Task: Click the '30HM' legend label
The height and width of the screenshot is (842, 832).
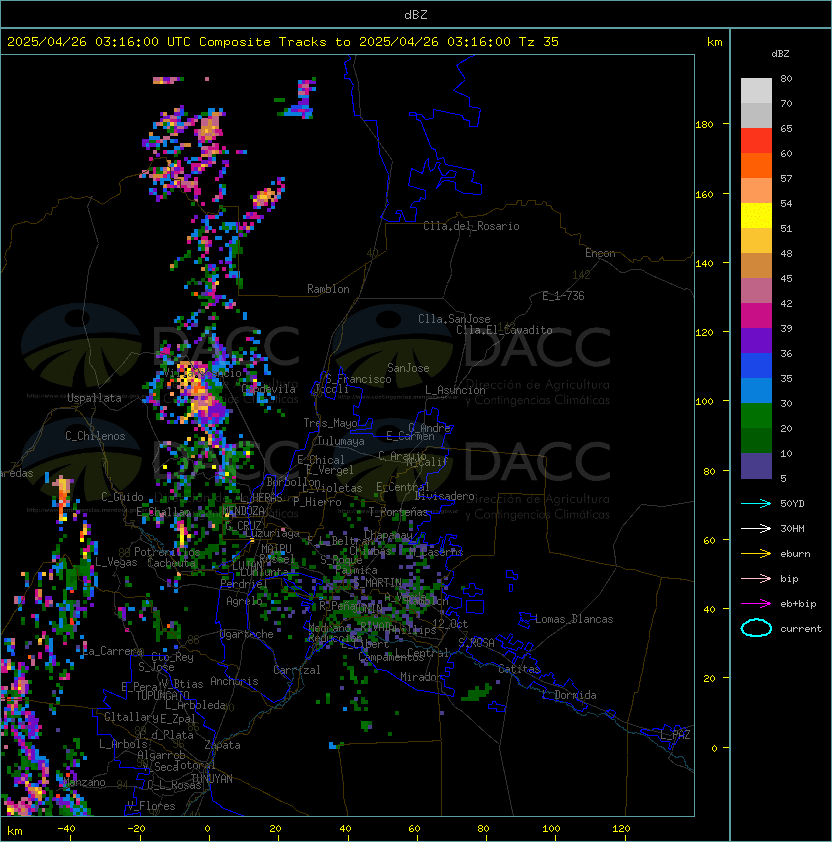Action: [792, 528]
